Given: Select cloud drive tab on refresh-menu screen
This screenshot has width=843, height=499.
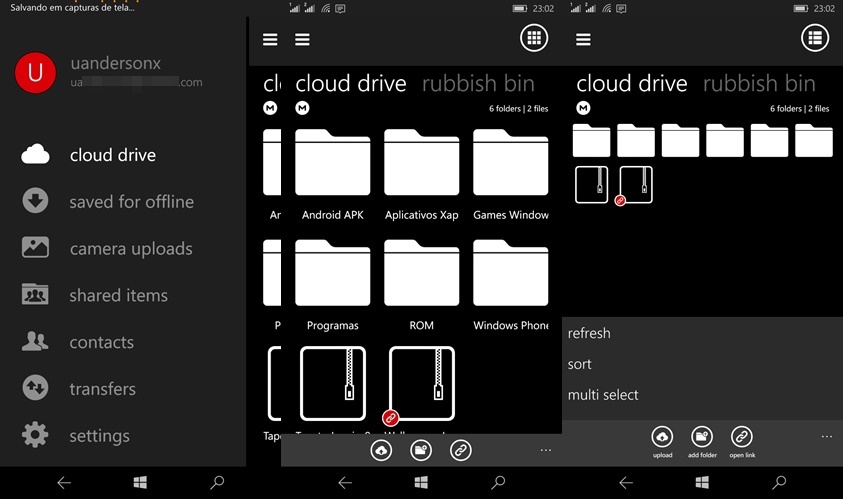Looking at the screenshot, I should click(x=632, y=84).
